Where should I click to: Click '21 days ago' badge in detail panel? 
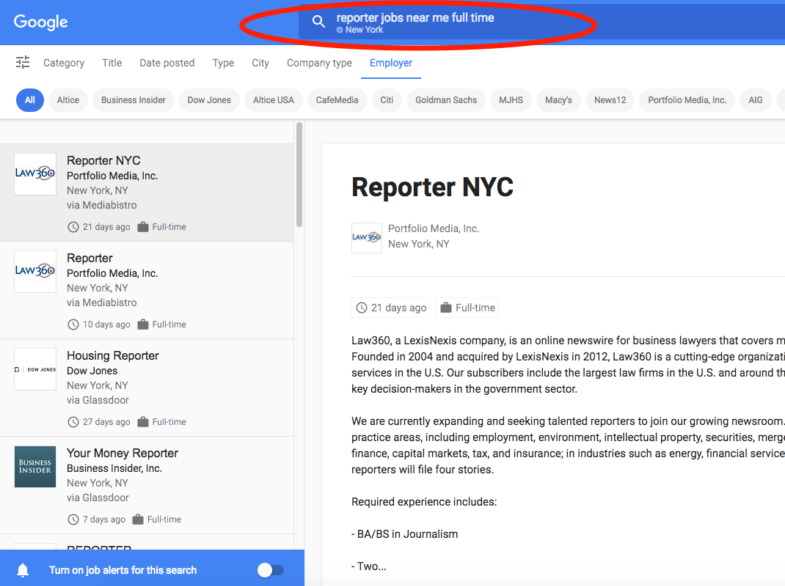(390, 308)
